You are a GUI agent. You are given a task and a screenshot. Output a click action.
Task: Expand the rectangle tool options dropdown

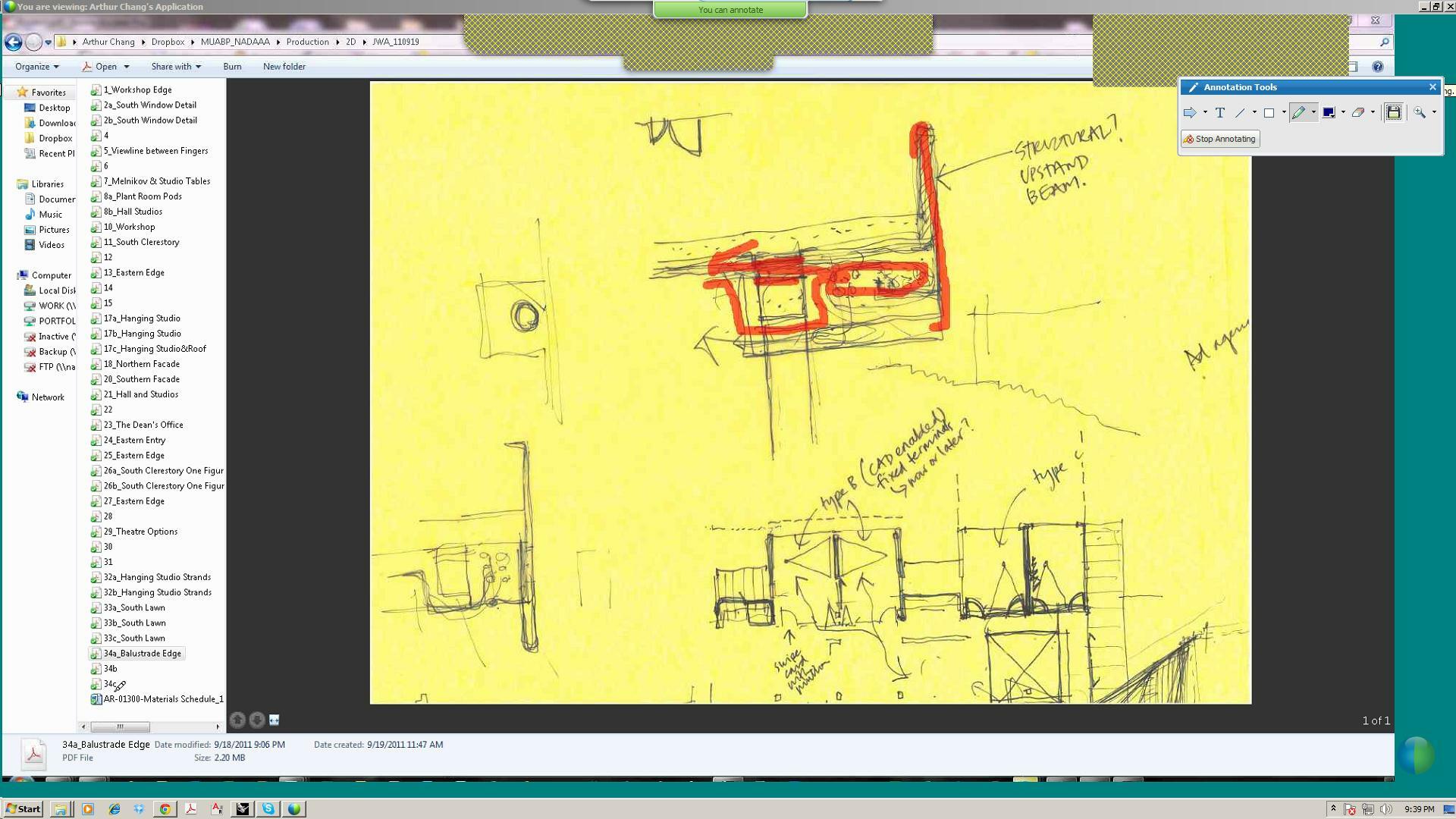1284,112
